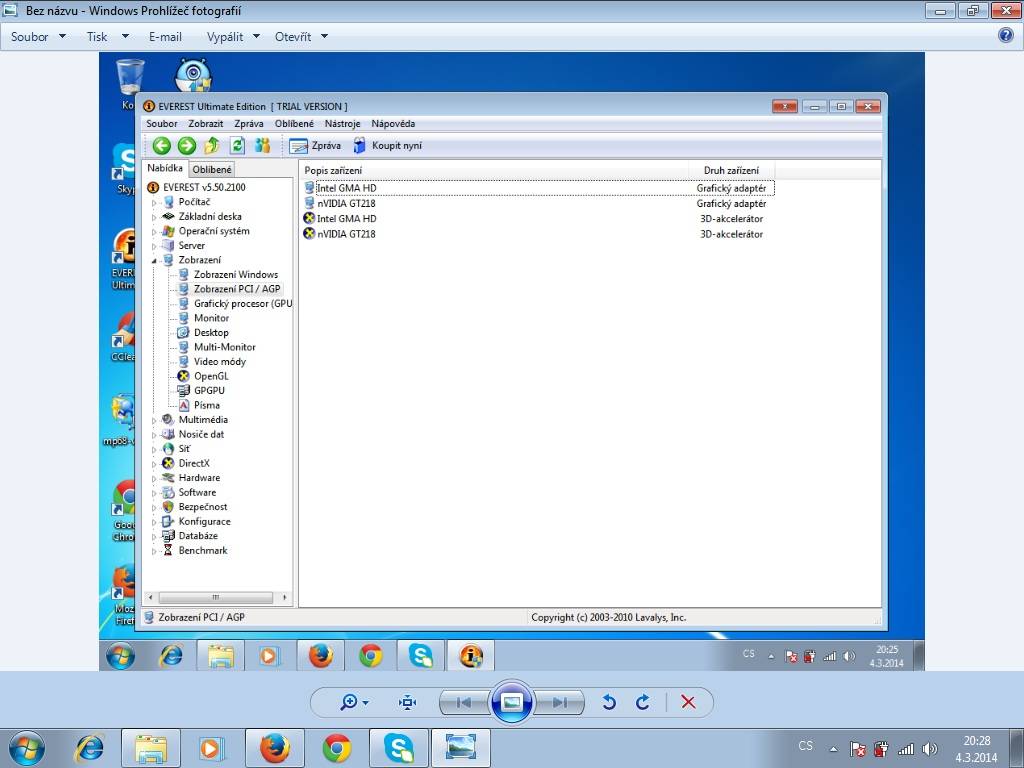Delete the photo with the red X
The width and height of the screenshot is (1024, 768).
coord(688,702)
